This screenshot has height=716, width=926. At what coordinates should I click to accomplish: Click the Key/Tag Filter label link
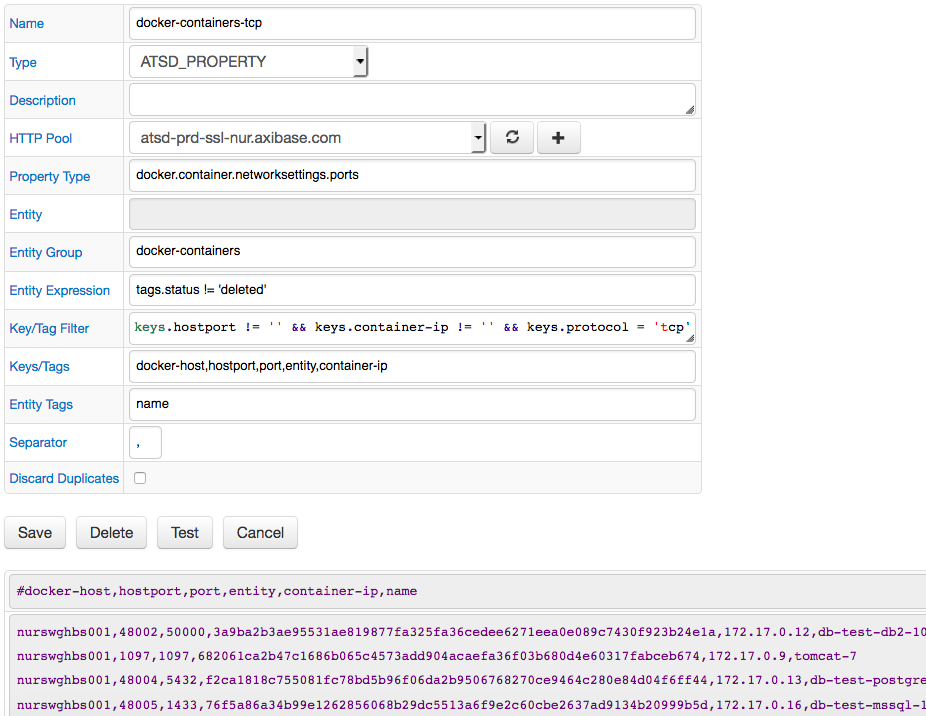point(49,328)
